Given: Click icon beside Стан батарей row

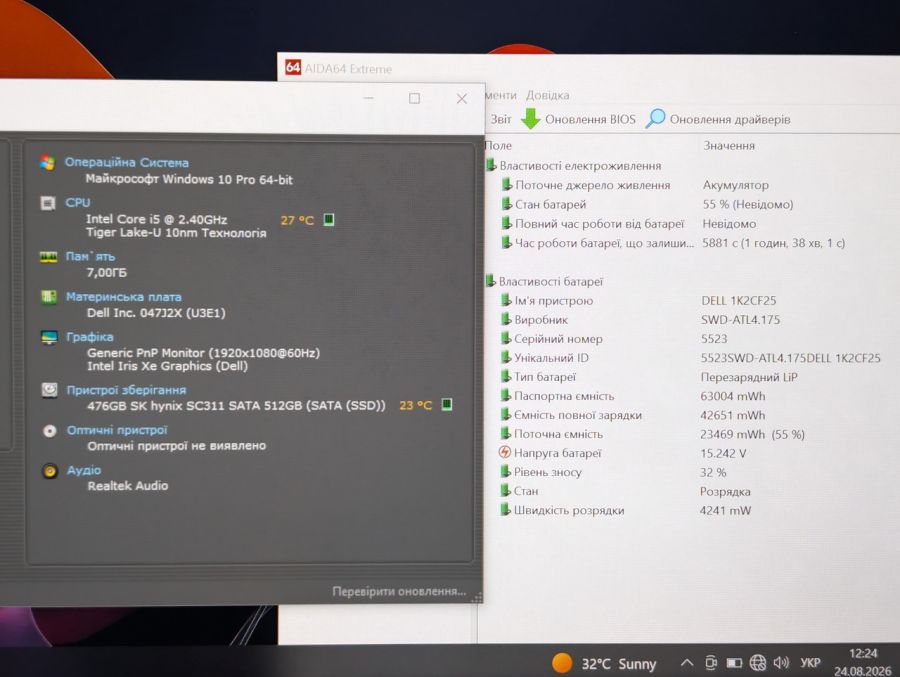Looking at the screenshot, I should 507,204.
